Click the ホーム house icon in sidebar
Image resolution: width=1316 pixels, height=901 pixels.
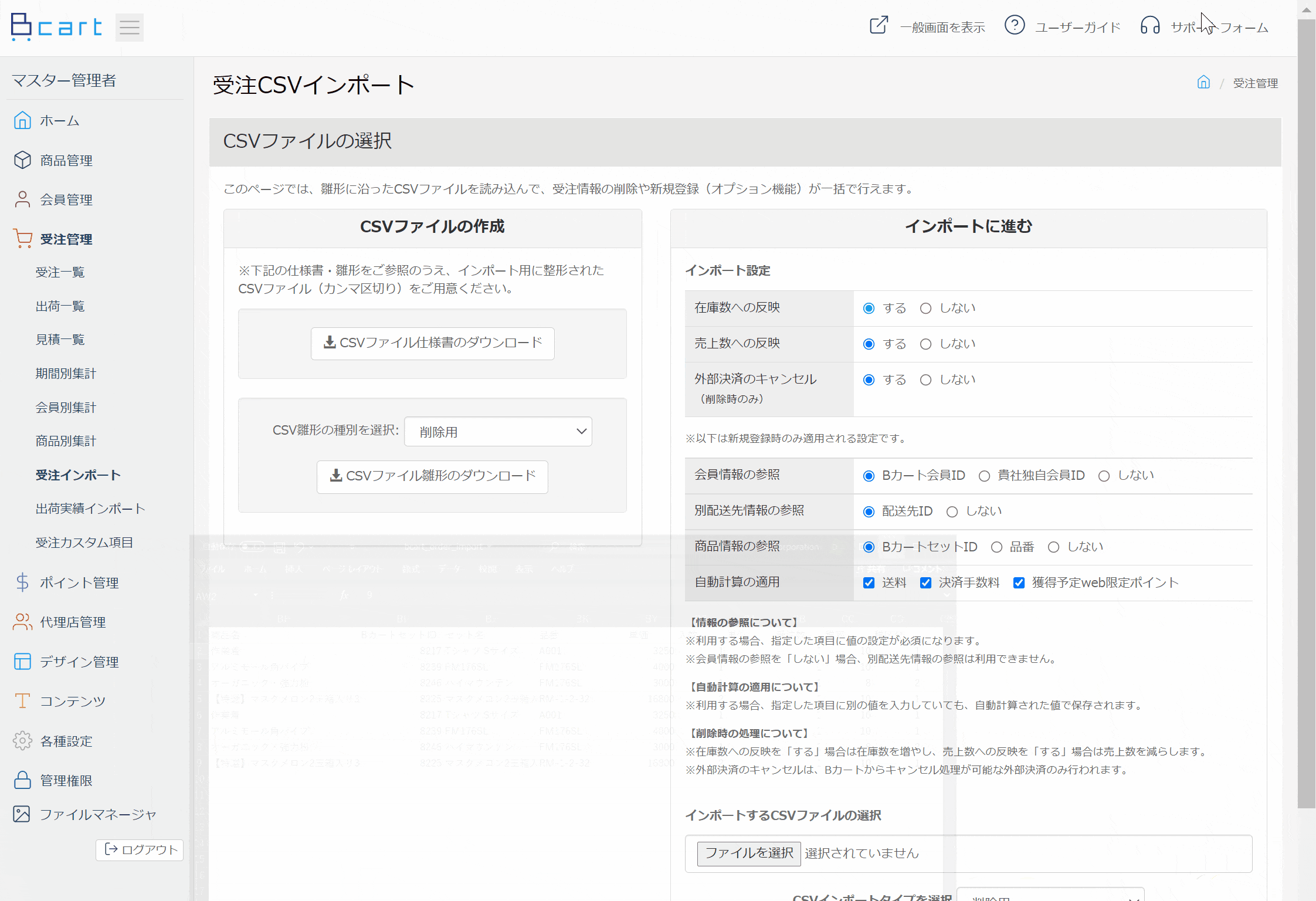pyautogui.click(x=22, y=120)
